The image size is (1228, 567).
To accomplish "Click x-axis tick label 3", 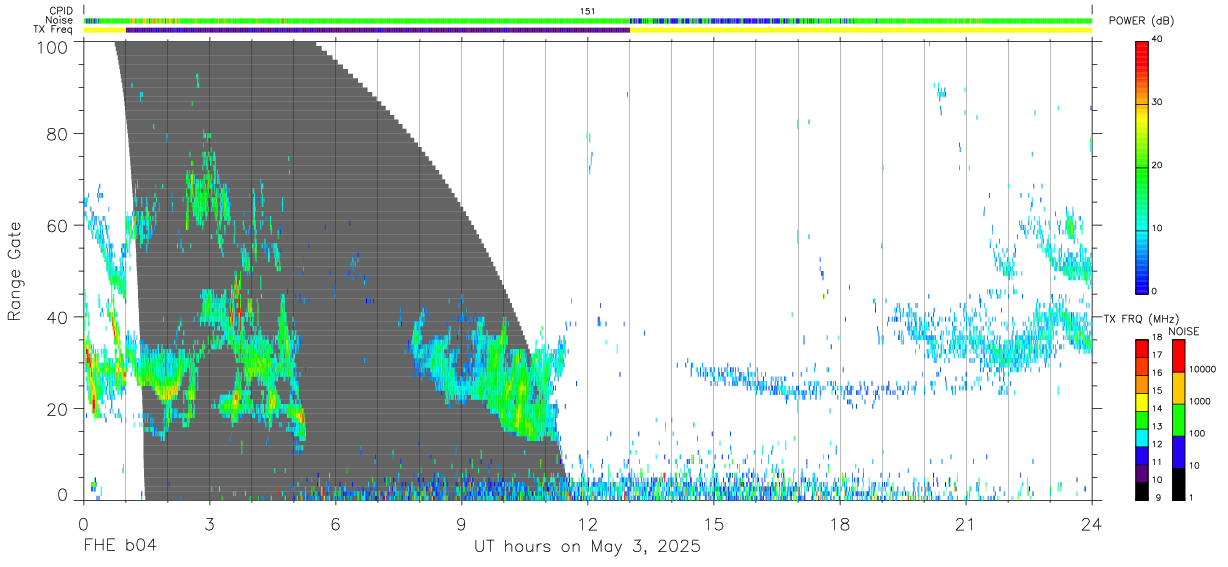I will click(x=209, y=524).
